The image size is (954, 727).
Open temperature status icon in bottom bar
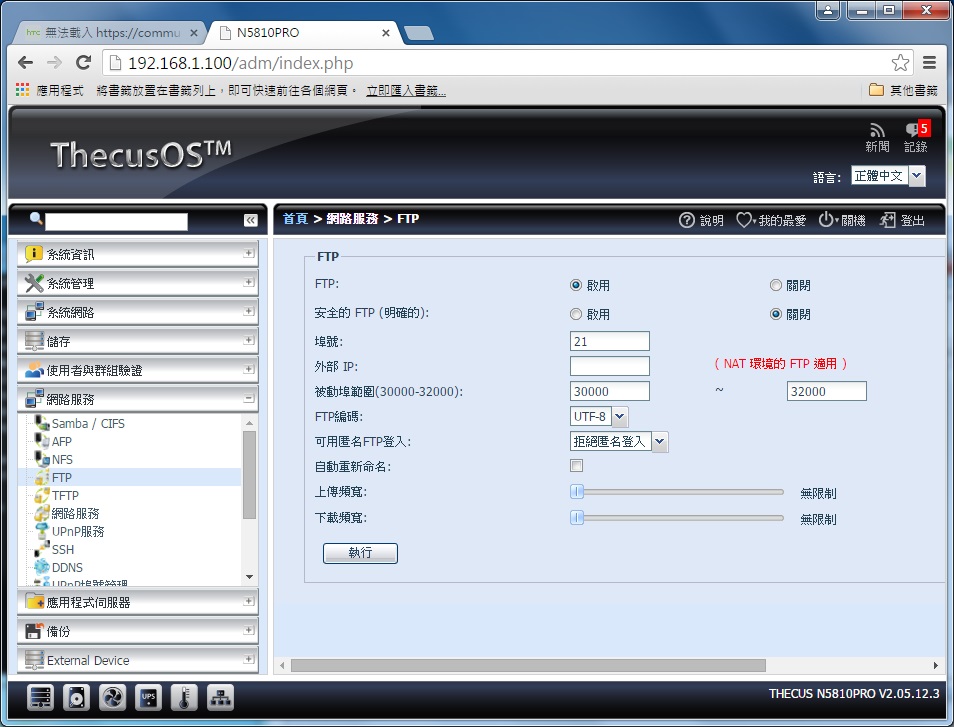pos(184,698)
